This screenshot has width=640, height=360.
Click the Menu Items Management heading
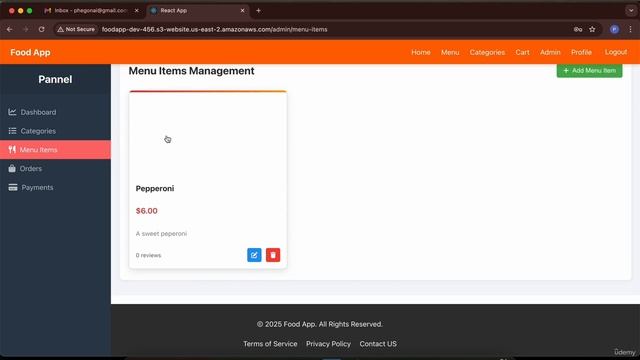coord(191,71)
